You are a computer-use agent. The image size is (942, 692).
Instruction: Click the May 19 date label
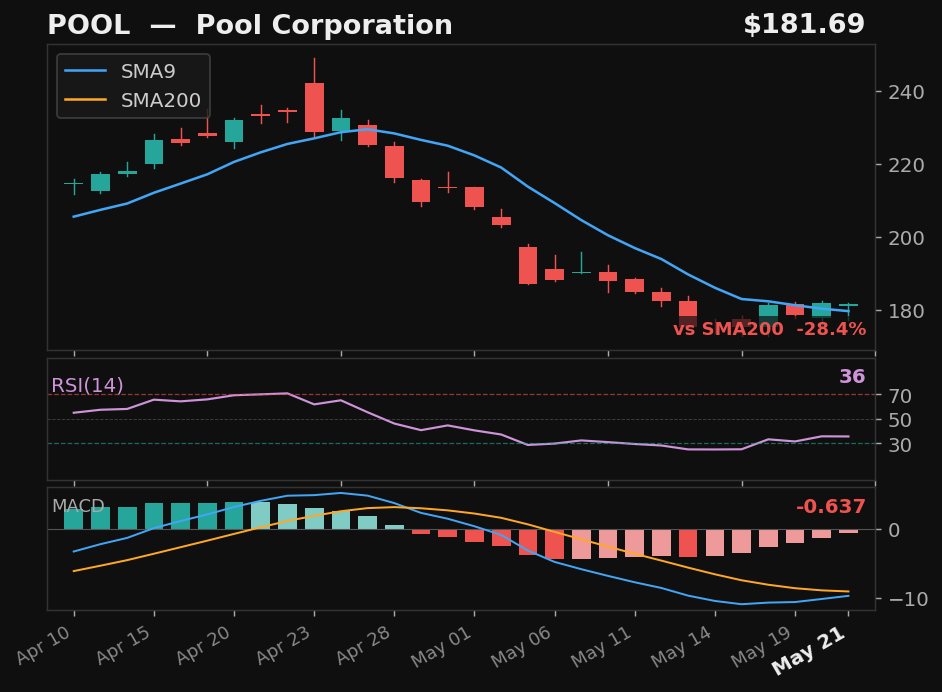click(761, 646)
